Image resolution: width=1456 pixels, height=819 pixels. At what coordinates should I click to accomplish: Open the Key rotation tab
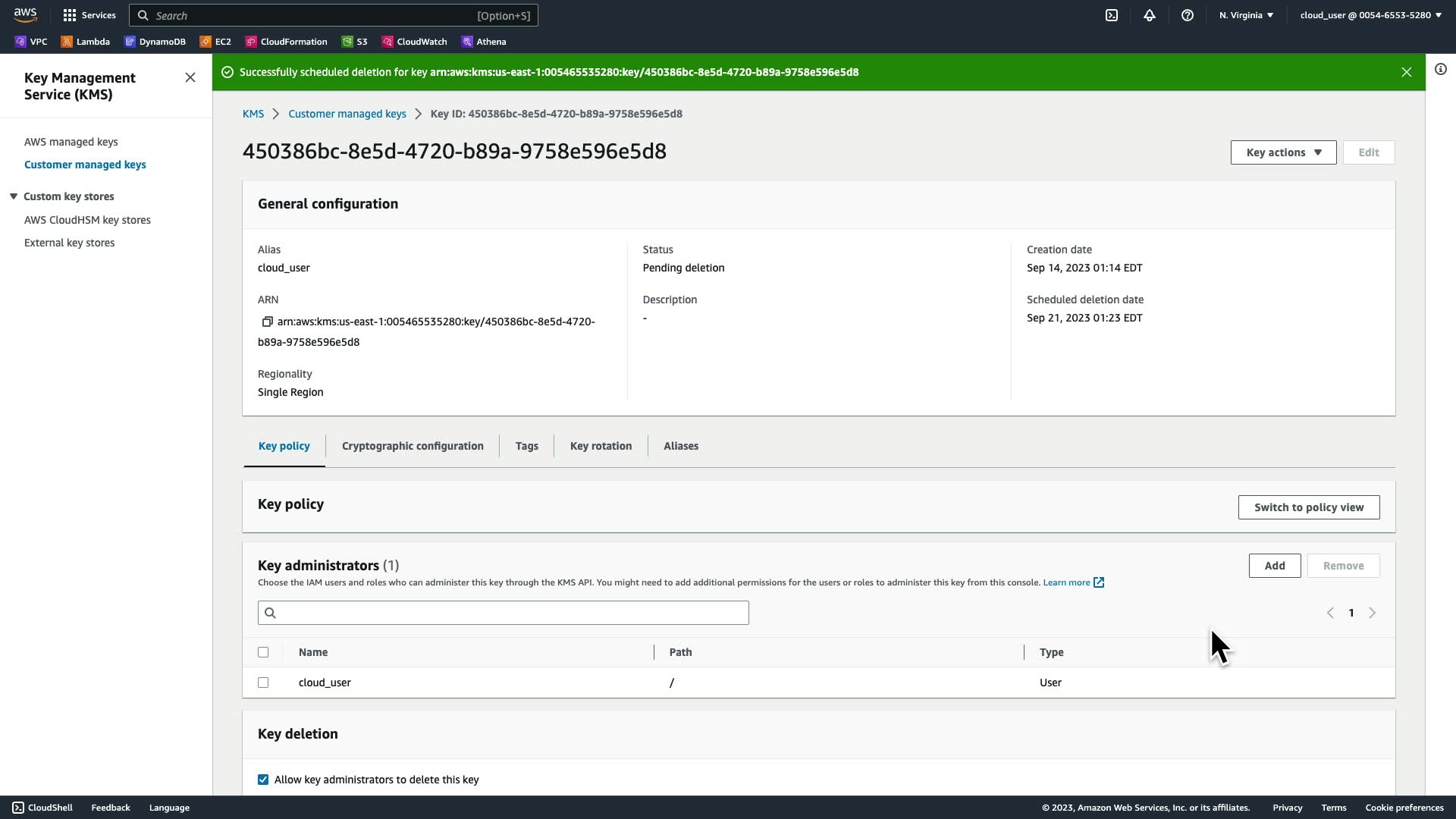point(601,446)
